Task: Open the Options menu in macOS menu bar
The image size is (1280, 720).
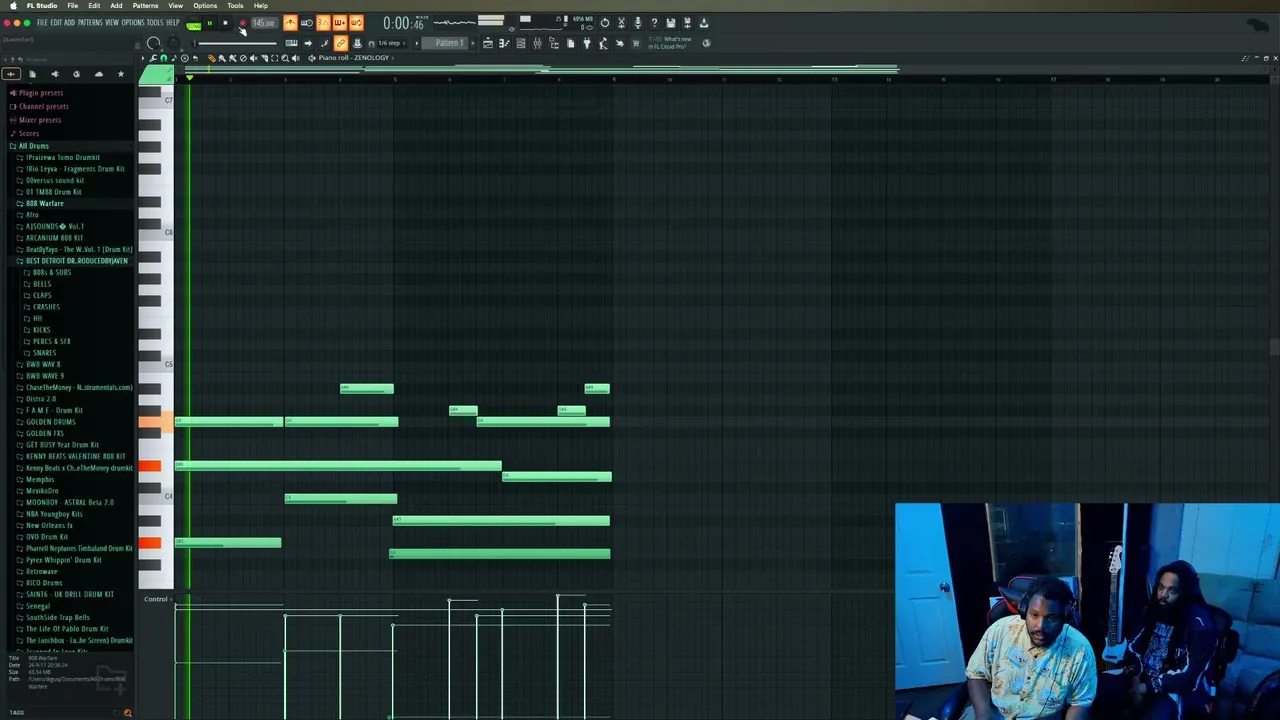Action: pos(205,5)
